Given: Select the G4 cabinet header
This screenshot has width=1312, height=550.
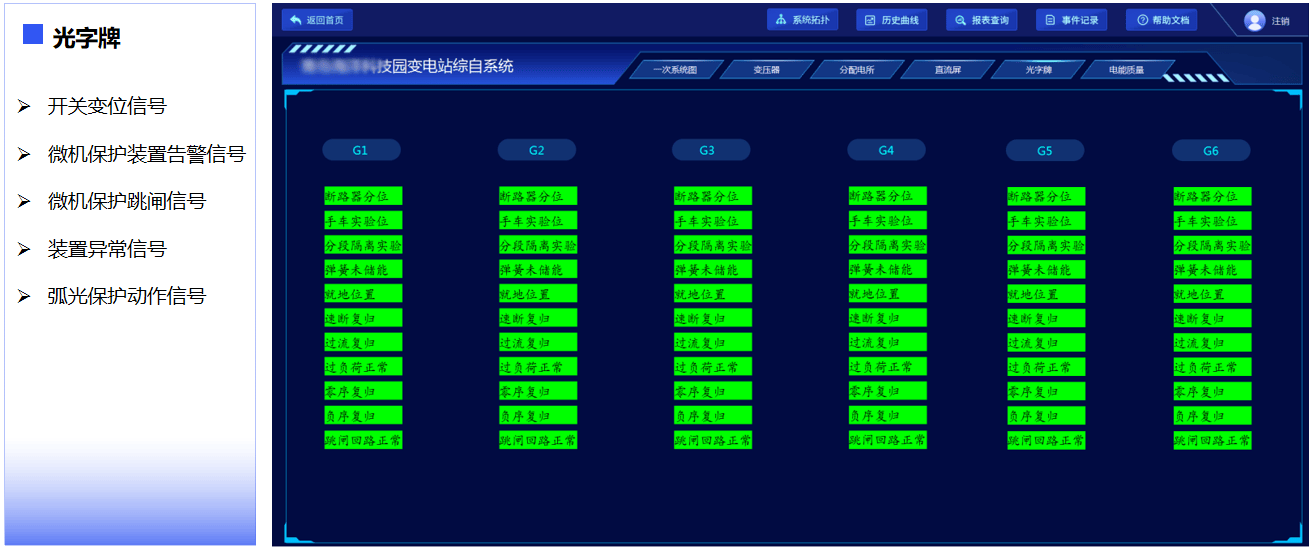Looking at the screenshot, I should [x=886, y=150].
